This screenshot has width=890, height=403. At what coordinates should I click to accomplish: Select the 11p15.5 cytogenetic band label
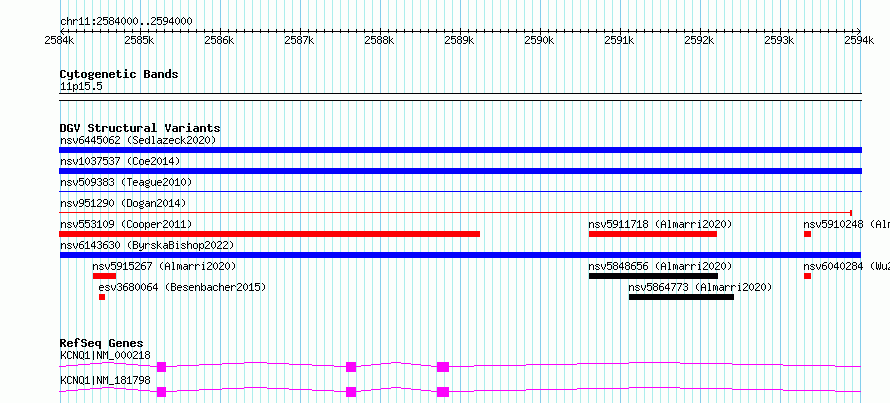click(x=81, y=87)
